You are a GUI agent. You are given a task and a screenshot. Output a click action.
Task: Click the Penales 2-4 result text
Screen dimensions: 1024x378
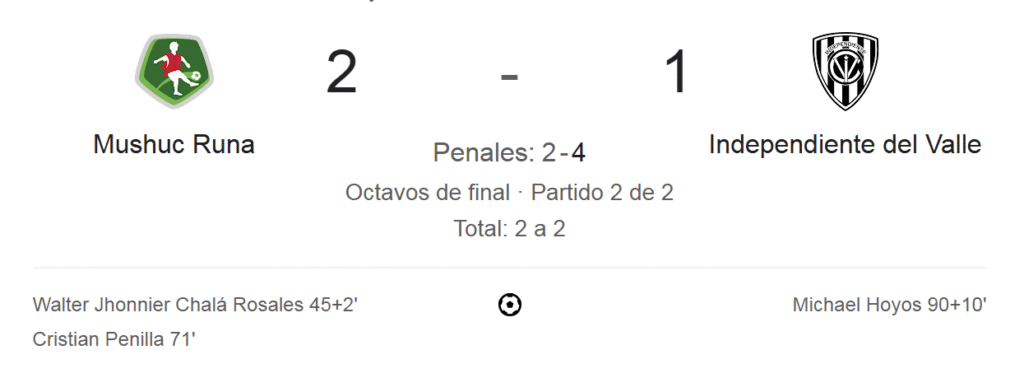[x=509, y=153]
